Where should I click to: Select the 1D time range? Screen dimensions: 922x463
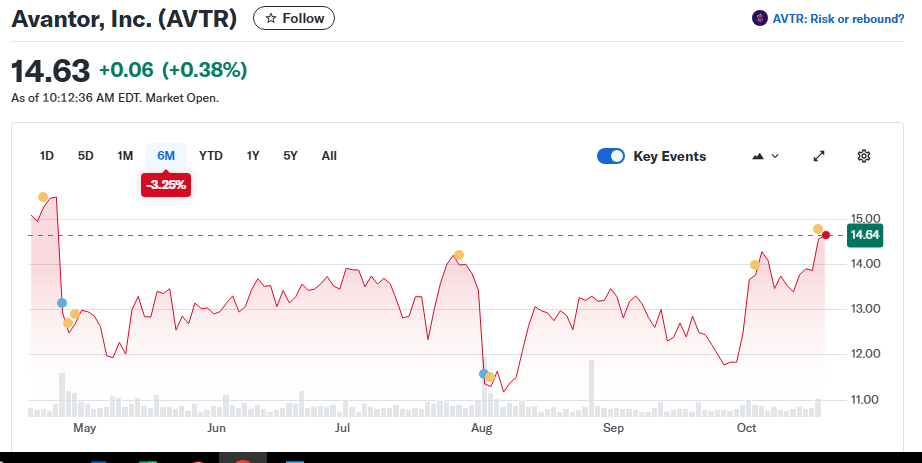pos(47,156)
